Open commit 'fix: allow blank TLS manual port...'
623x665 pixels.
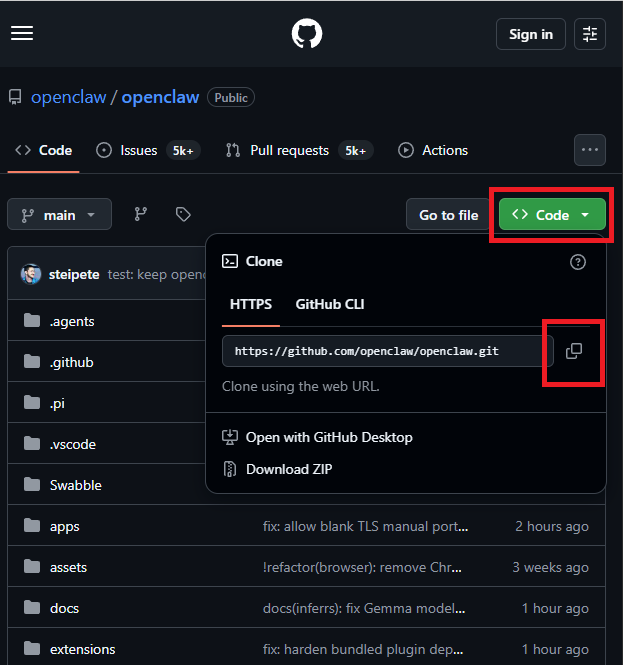pos(366,526)
